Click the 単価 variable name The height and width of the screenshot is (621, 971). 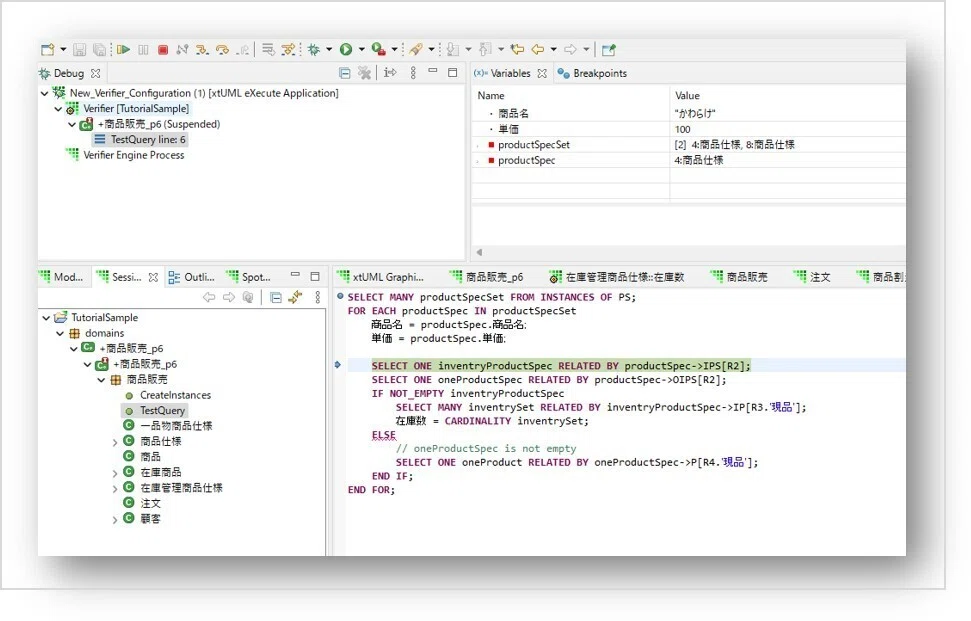click(508, 129)
